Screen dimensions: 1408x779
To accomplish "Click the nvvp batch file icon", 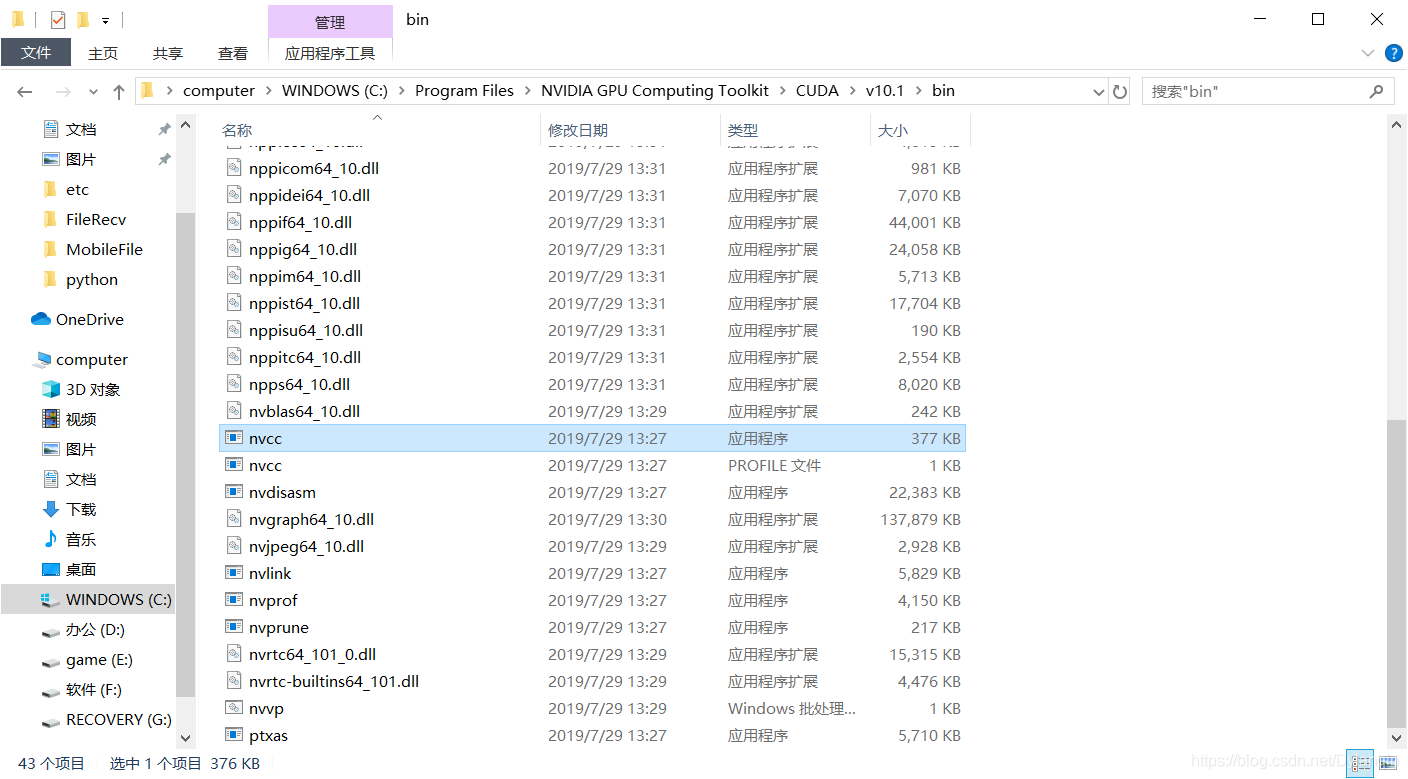I will click(x=234, y=708).
